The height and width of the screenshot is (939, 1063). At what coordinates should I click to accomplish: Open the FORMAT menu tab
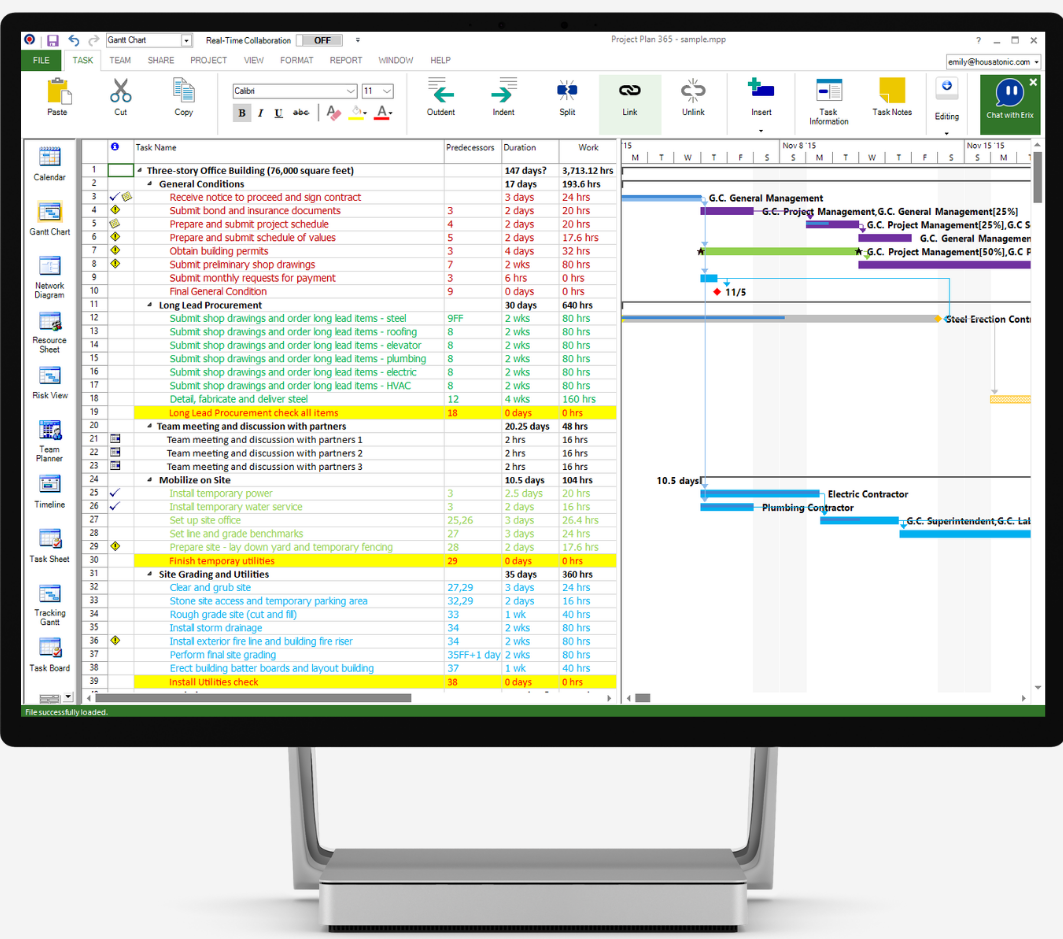coord(295,60)
